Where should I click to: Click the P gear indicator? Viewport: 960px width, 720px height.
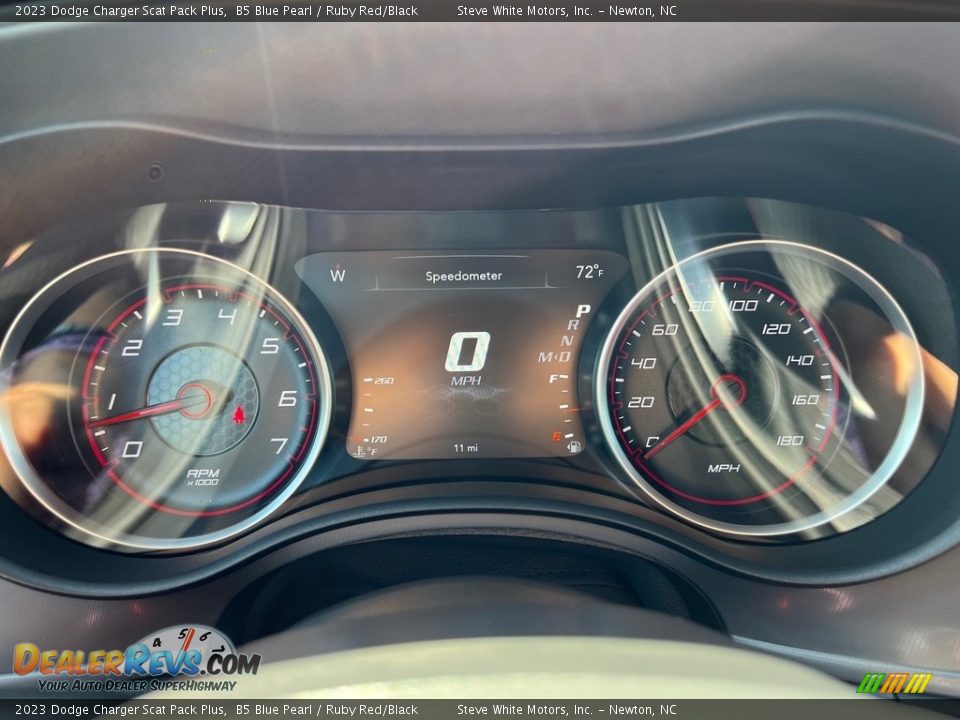[x=582, y=311]
